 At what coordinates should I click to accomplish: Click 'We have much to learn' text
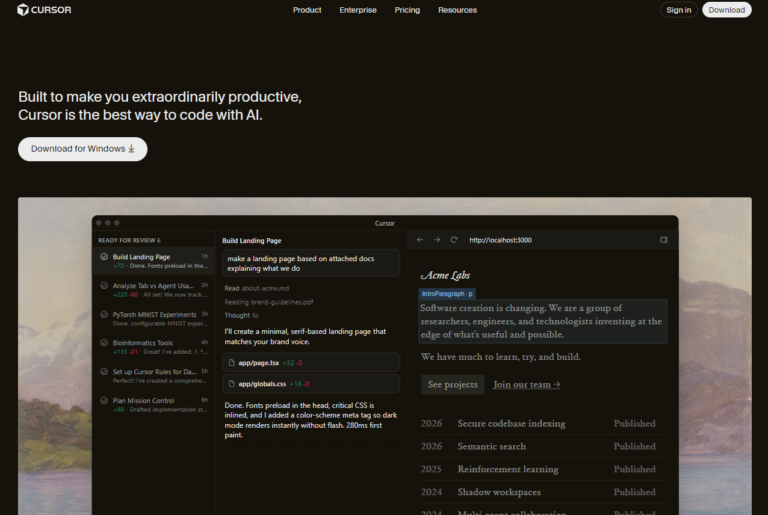pyautogui.click(x=501, y=357)
